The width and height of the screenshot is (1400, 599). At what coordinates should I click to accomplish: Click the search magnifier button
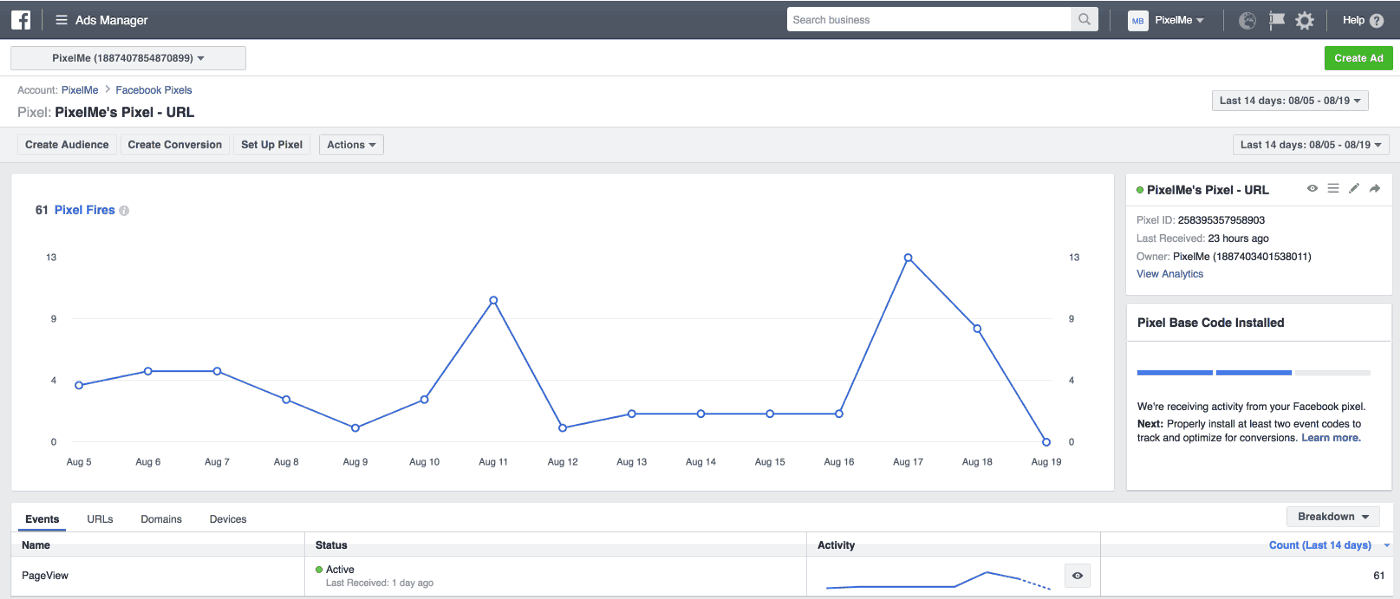(1084, 20)
